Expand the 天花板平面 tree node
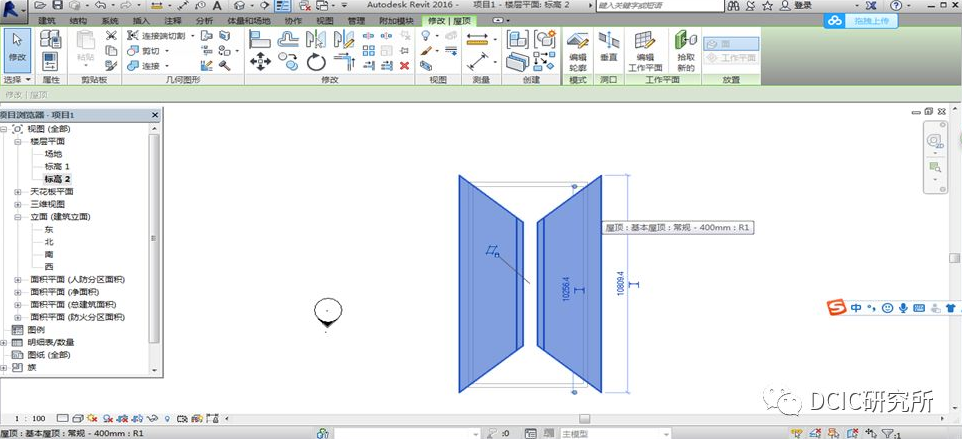 (18, 192)
